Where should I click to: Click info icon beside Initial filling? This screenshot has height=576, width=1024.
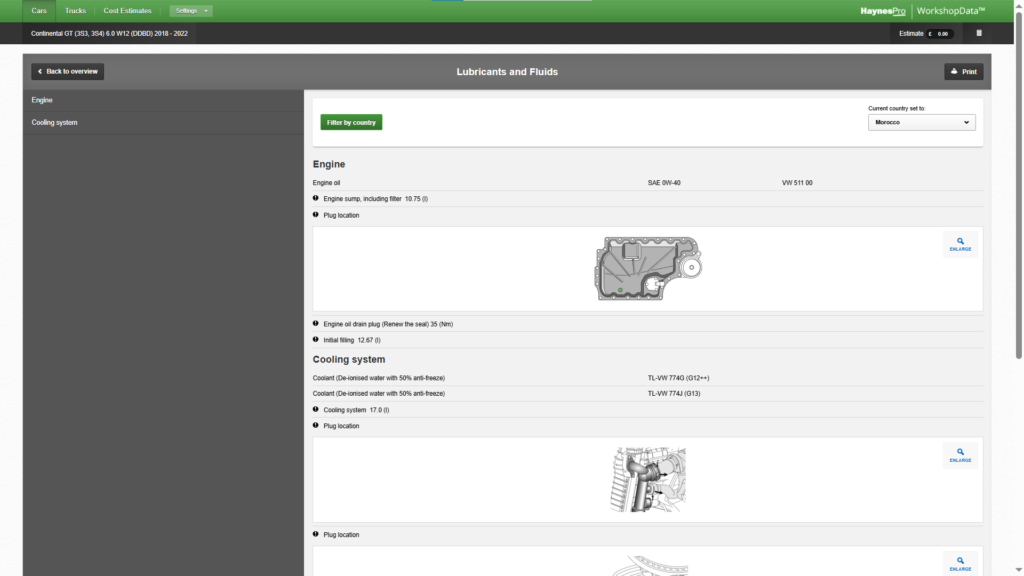point(315,340)
